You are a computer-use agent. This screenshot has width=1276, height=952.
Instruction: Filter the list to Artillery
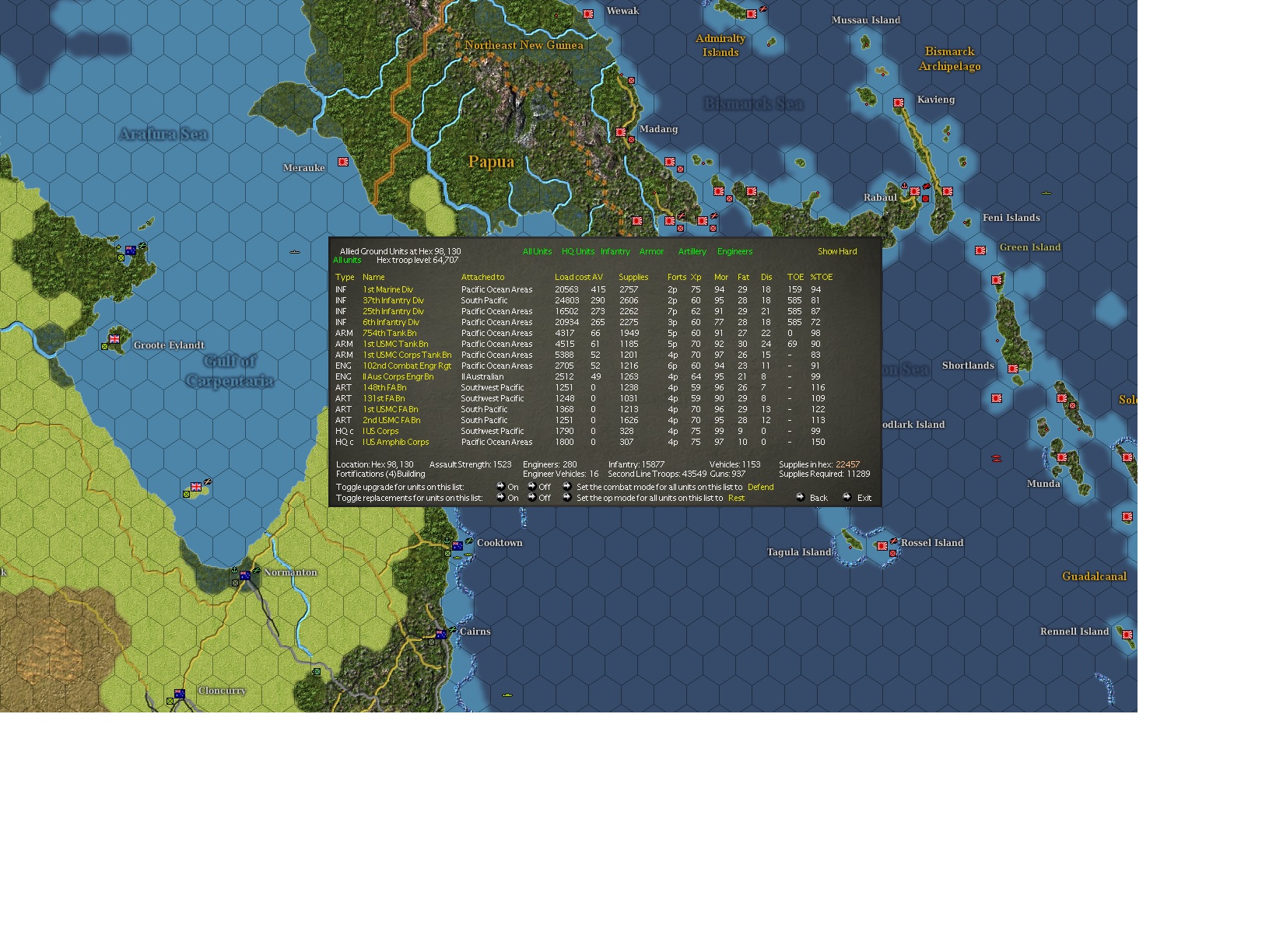click(692, 251)
